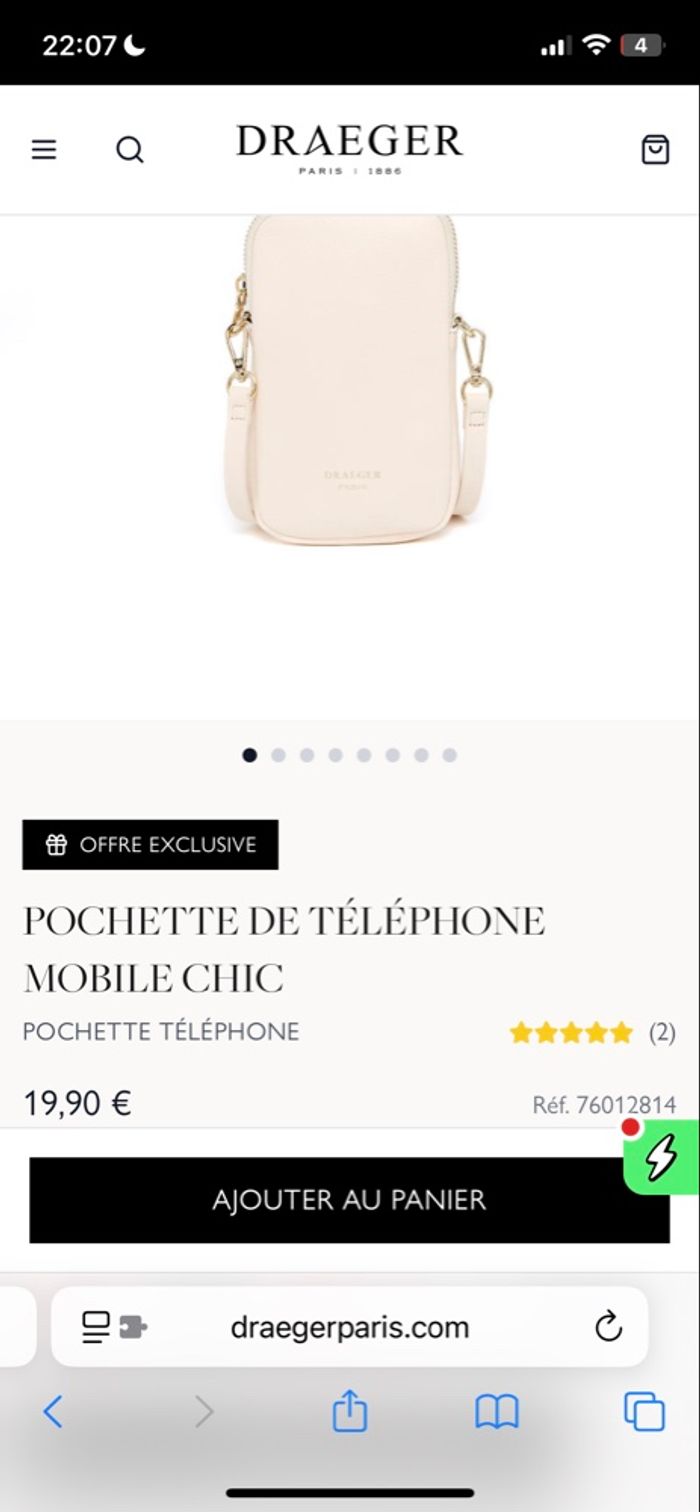Open the hamburger navigation menu
The image size is (700, 1512).
tap(44, 150)
